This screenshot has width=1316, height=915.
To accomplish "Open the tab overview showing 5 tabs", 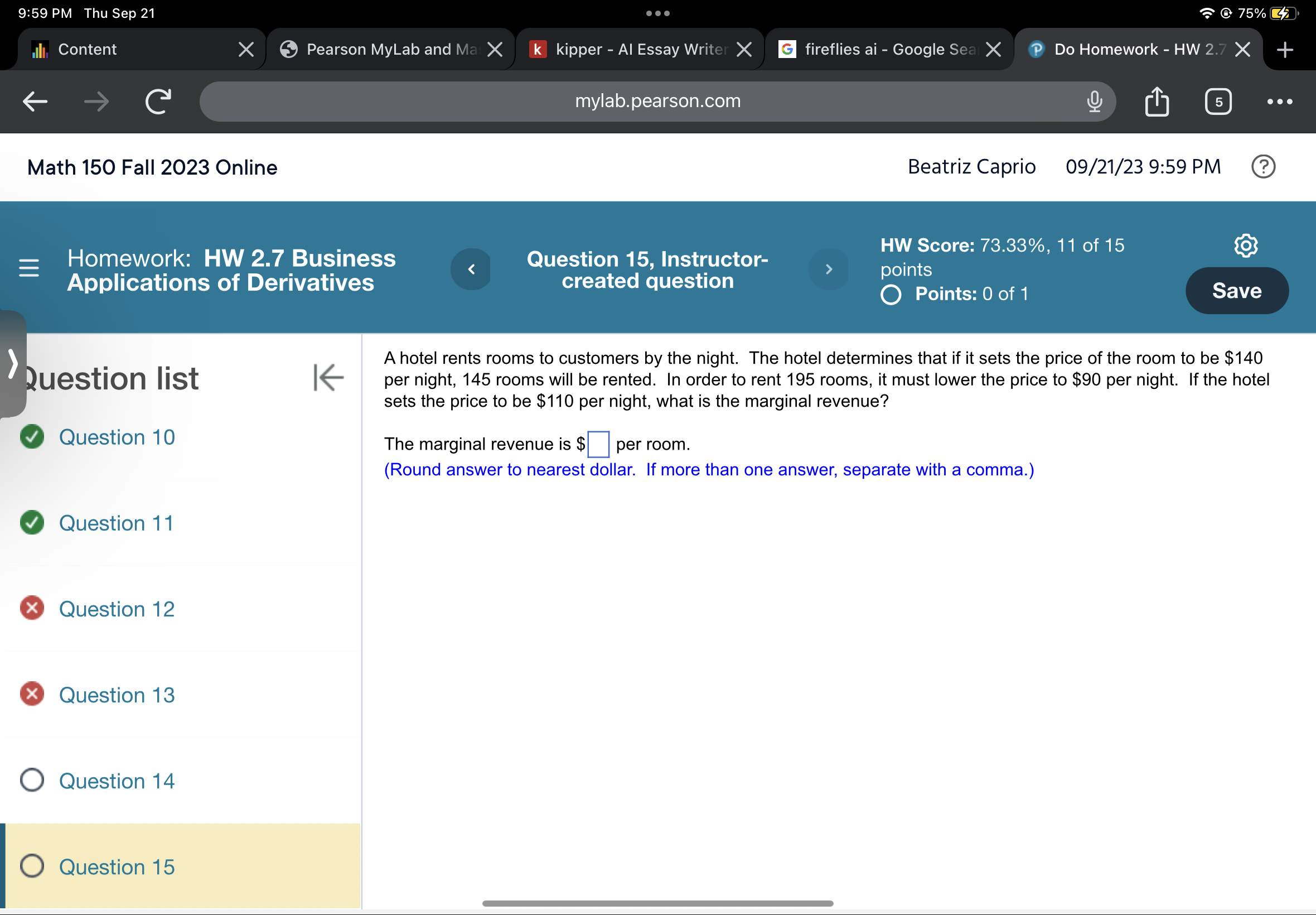I will (1217, 102).
